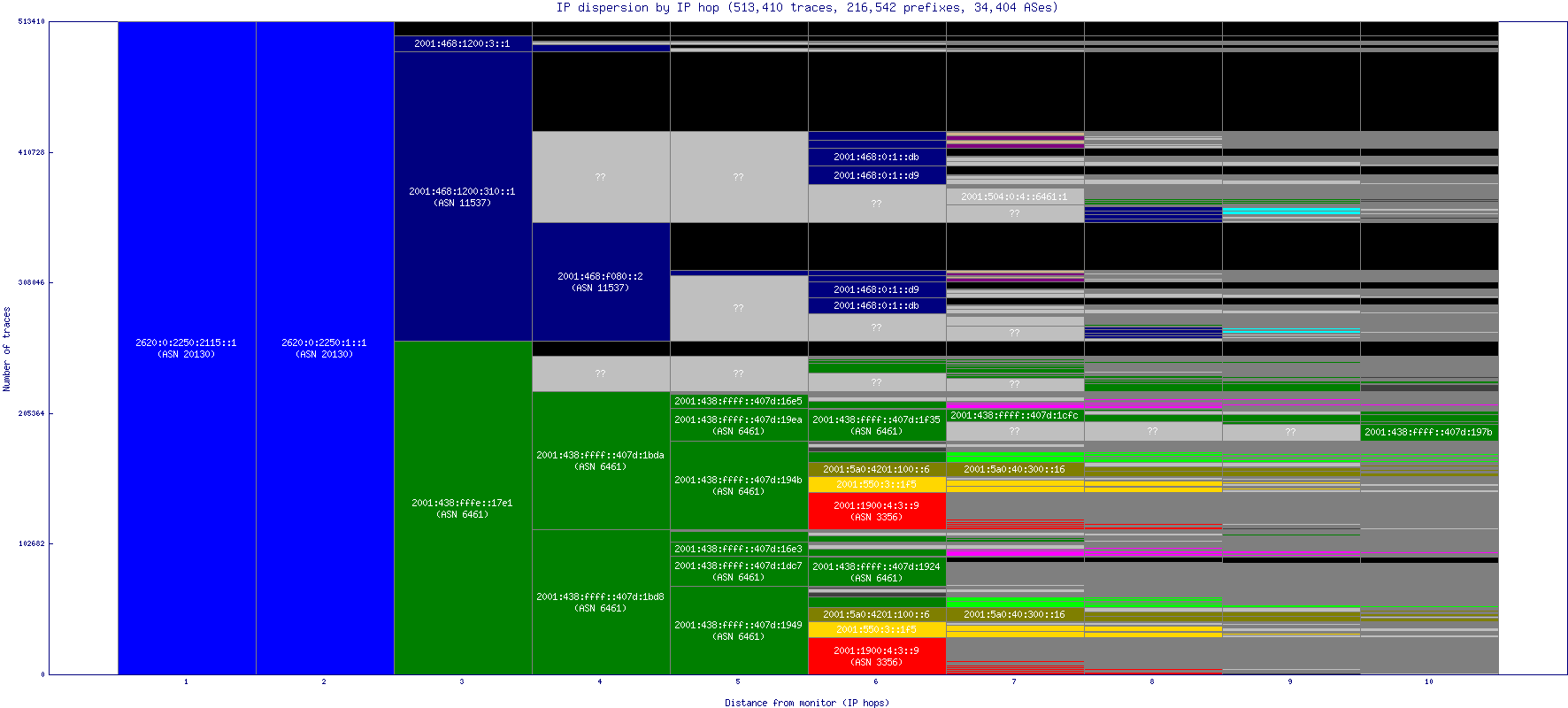
Task: Select gray block 2001:504:0:4::6461:1
Action: tap(1015, 196)
